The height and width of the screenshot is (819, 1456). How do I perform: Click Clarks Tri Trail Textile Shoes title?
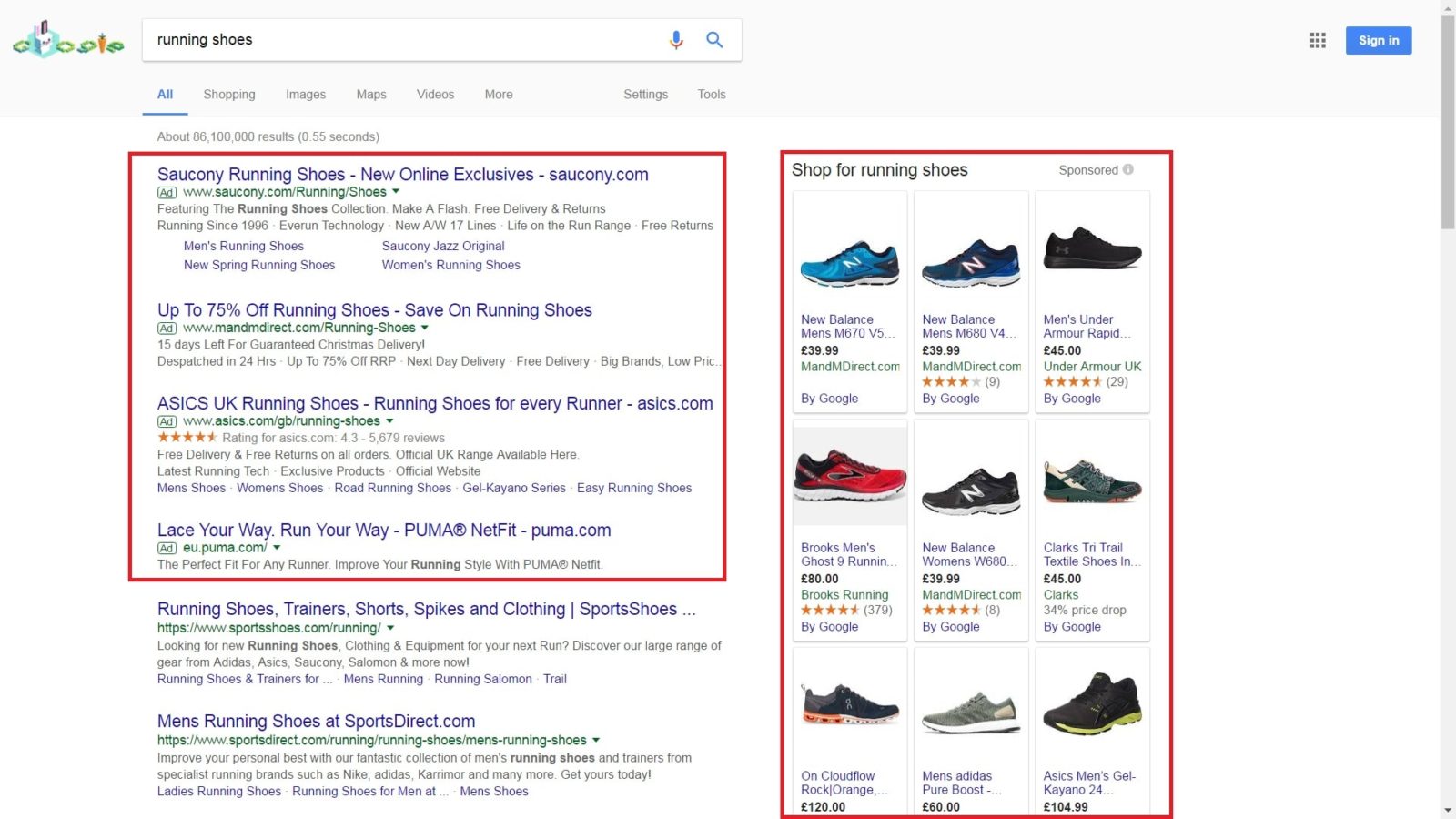tap(1092, 554)
